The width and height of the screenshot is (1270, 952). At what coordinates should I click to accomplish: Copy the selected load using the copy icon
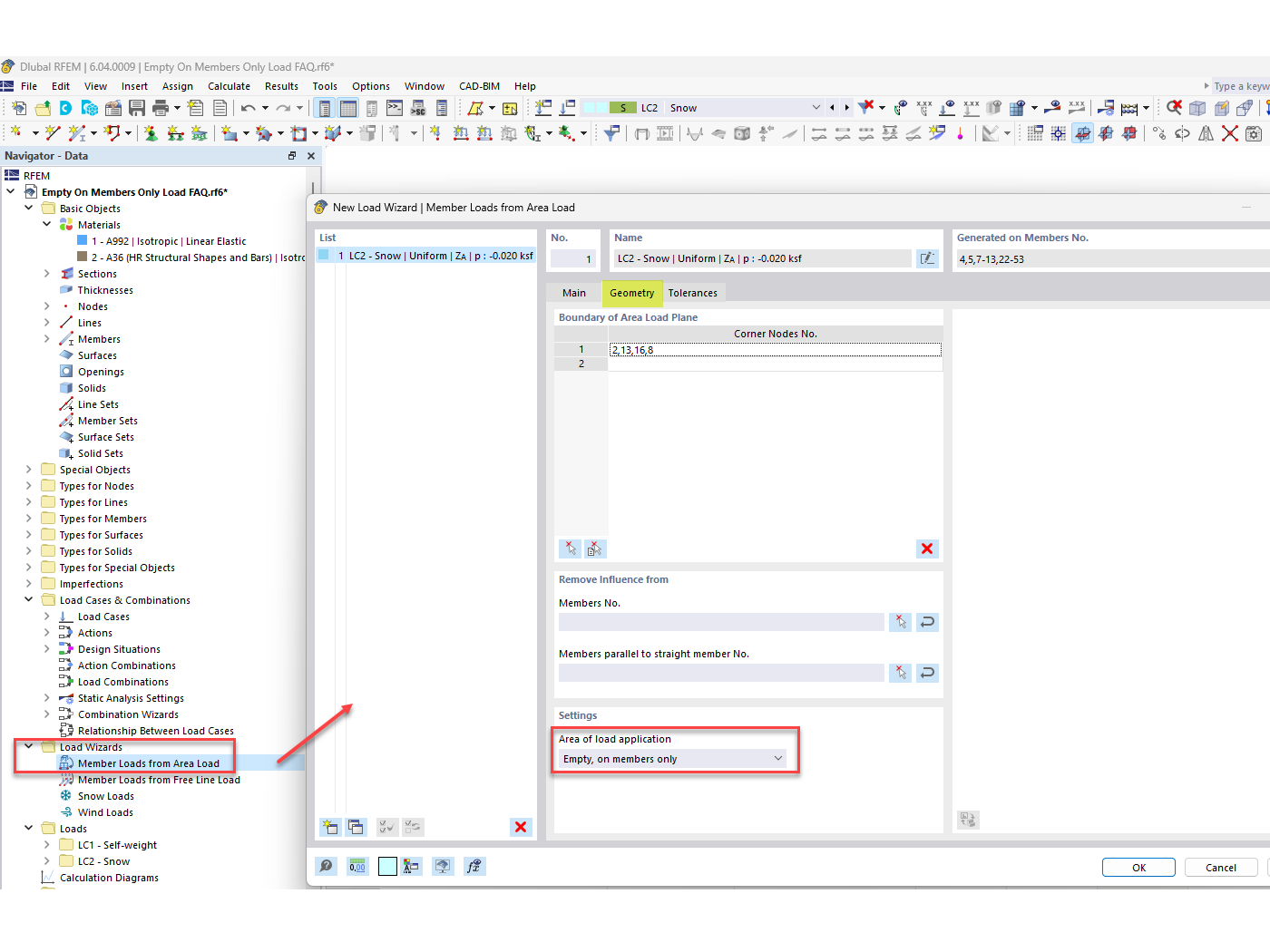click(357, 827)
